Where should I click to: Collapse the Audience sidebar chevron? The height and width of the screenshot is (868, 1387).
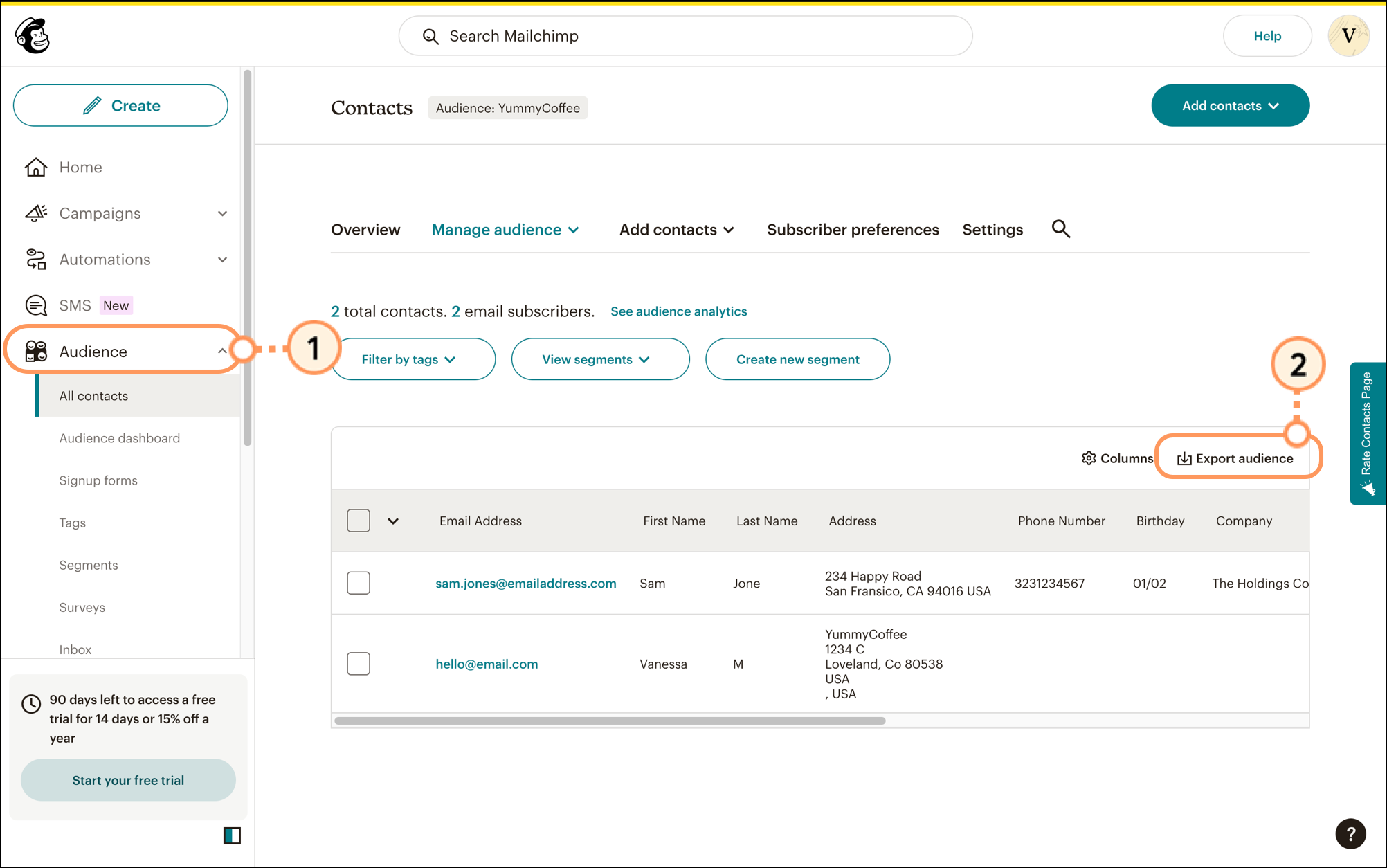222,351
